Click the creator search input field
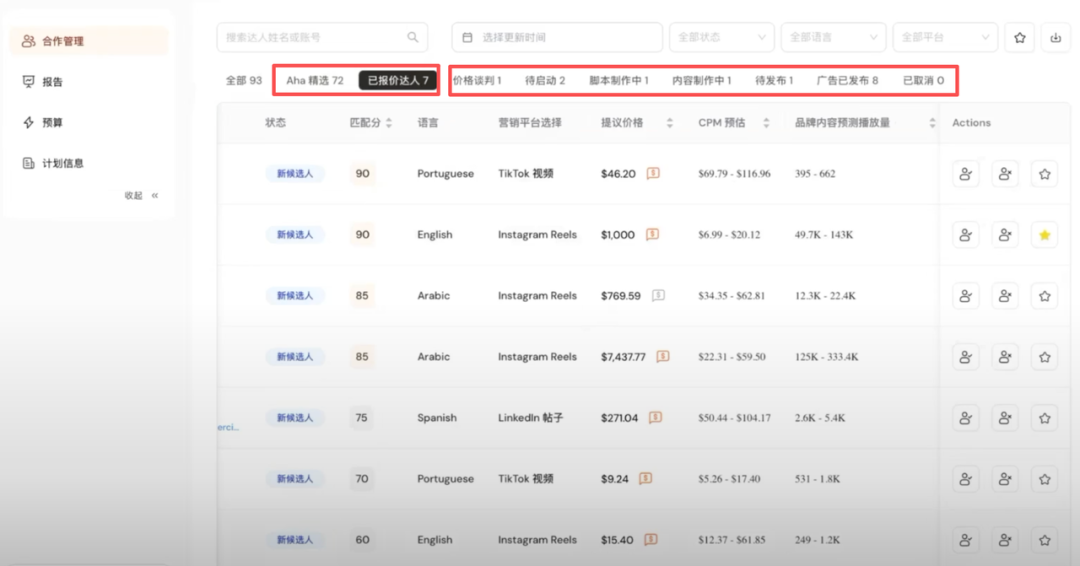Screen dimensions: 1080x566 (322, 37)
